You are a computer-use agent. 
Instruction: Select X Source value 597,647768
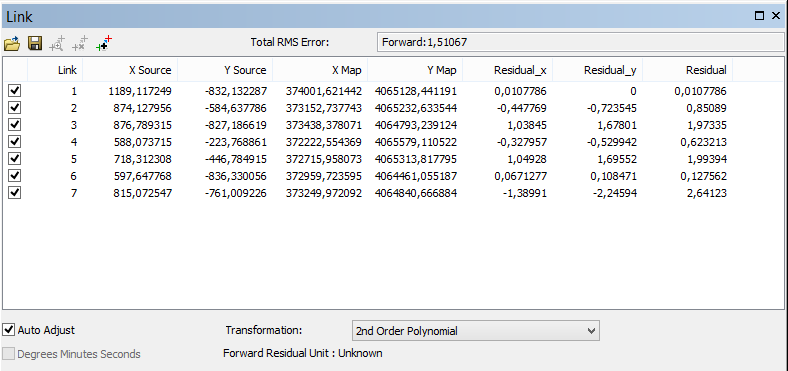[x=143, y=176]
